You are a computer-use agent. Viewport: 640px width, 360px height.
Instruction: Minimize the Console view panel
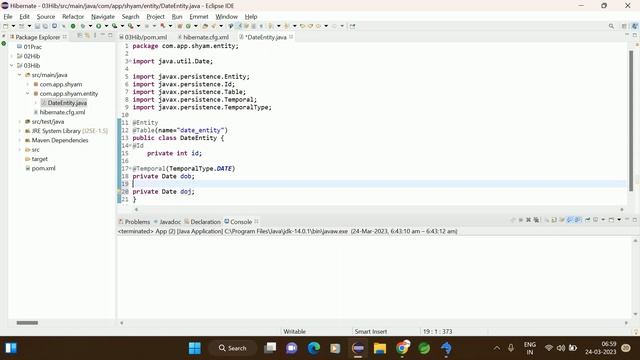pyautogui.click(x=627, y=220)
